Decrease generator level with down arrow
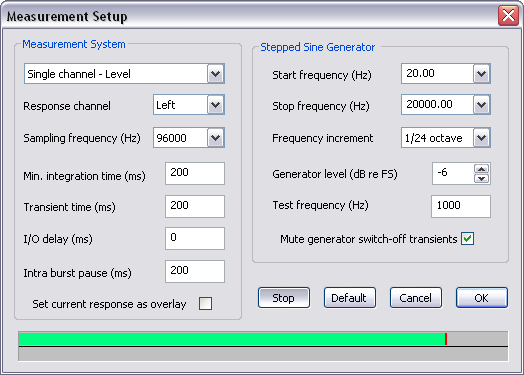 coord(482,178)
